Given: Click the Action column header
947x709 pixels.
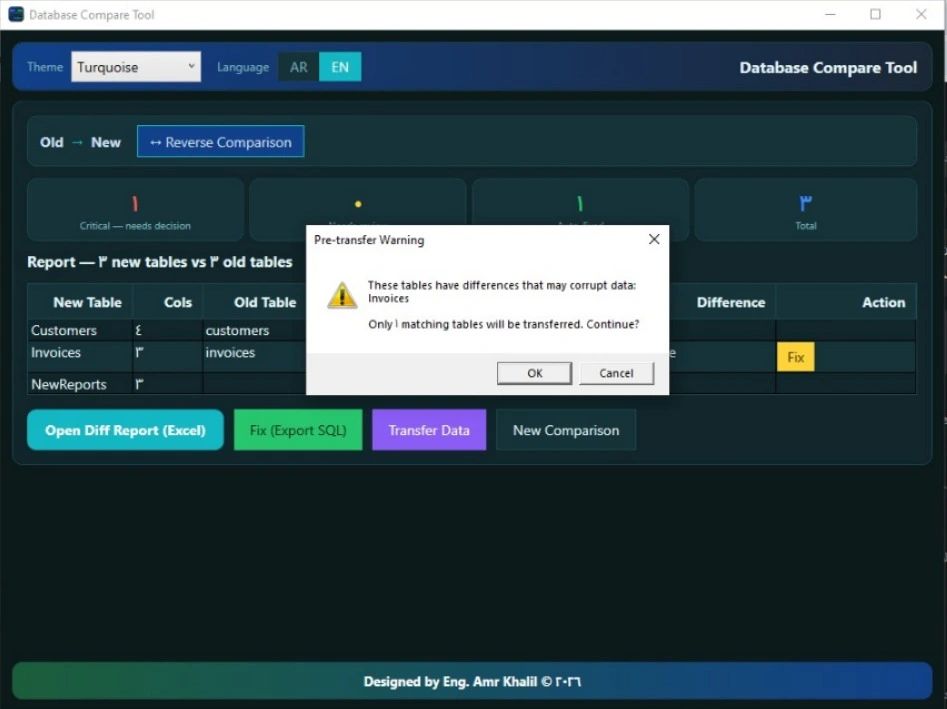Looking at the screenshot, I should (846, 302).
